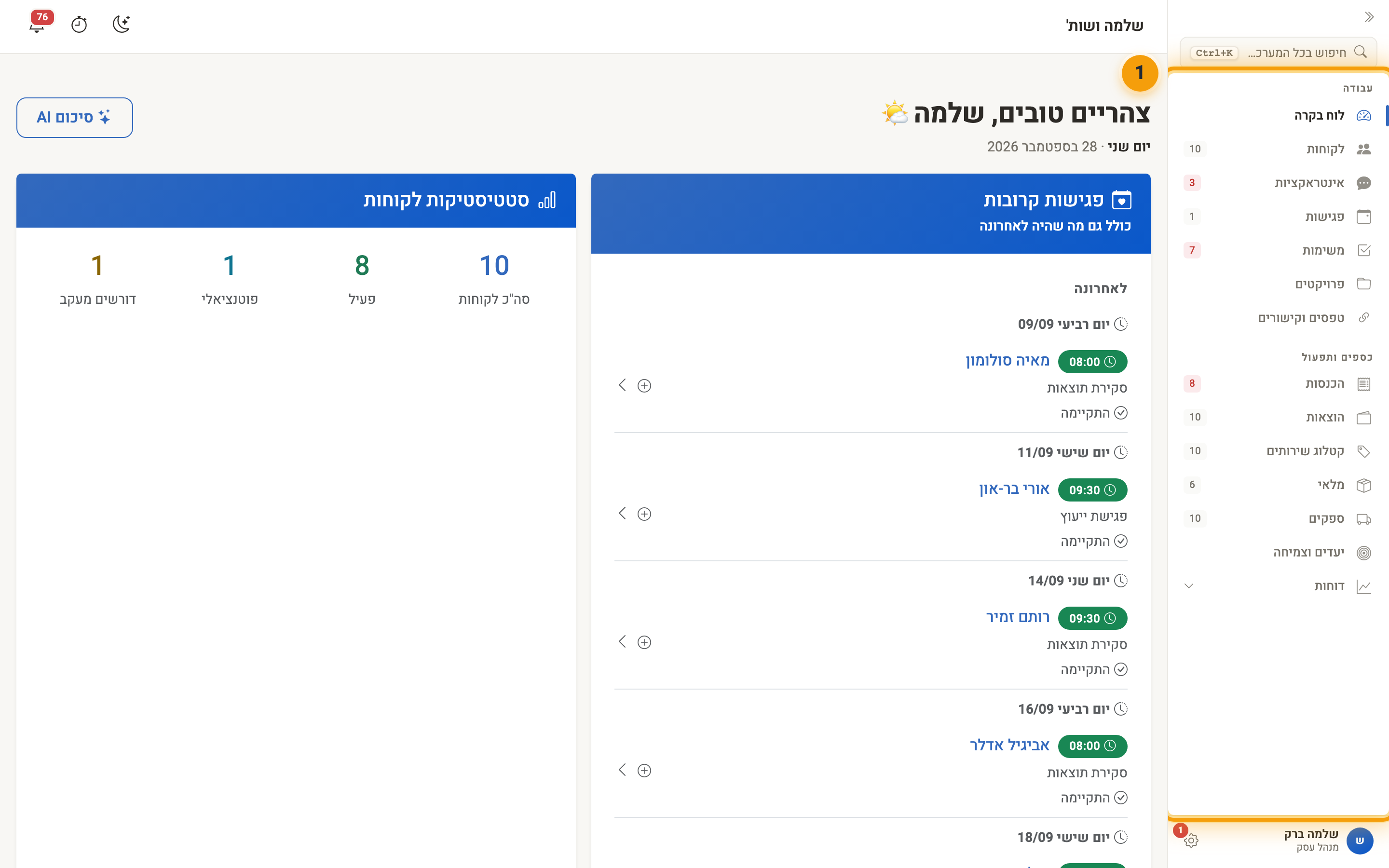The image size is (1389, 868).
Task: Click the משימות checkbox icon in sidebar
Action: click(1364, 250)
